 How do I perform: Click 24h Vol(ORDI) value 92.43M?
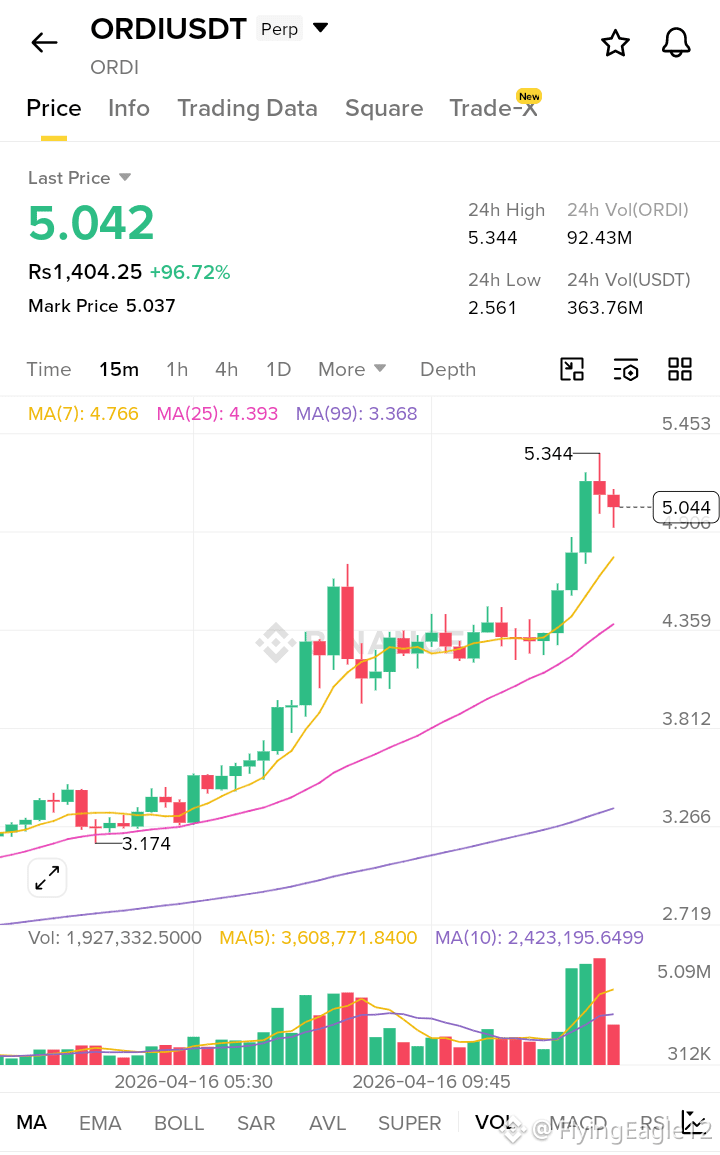pos(599,238)
